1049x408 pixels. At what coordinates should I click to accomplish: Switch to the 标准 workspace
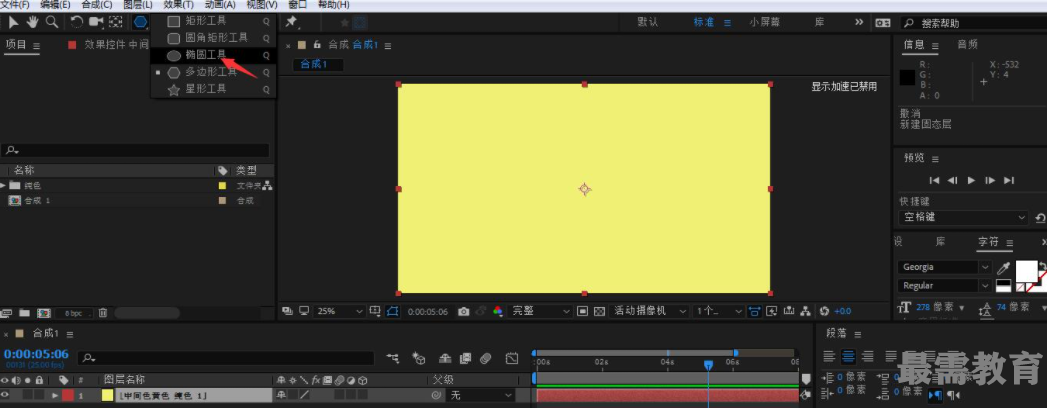(x=704, y=22)
